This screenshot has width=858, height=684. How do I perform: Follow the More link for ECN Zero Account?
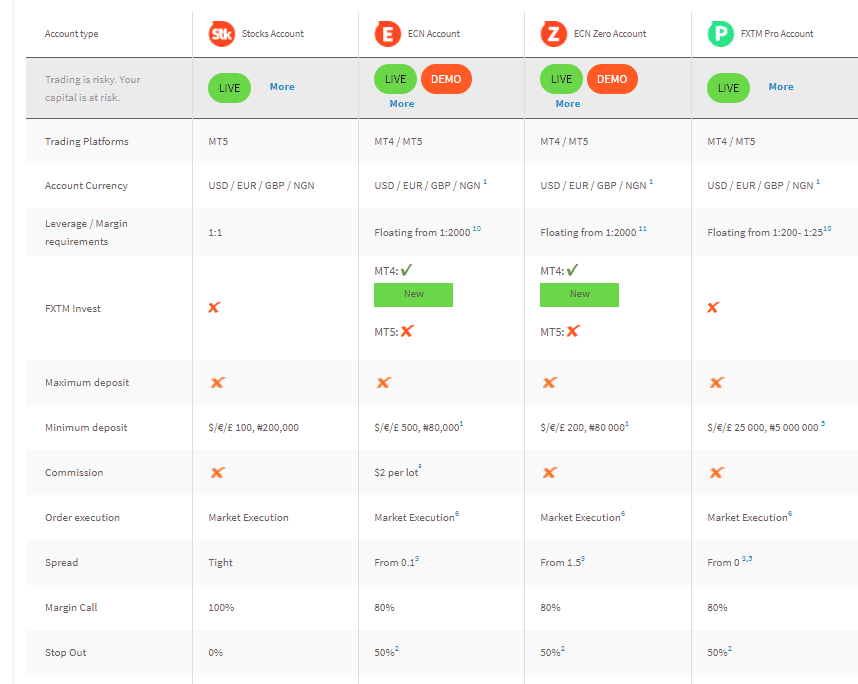click(x=568, y=103)
